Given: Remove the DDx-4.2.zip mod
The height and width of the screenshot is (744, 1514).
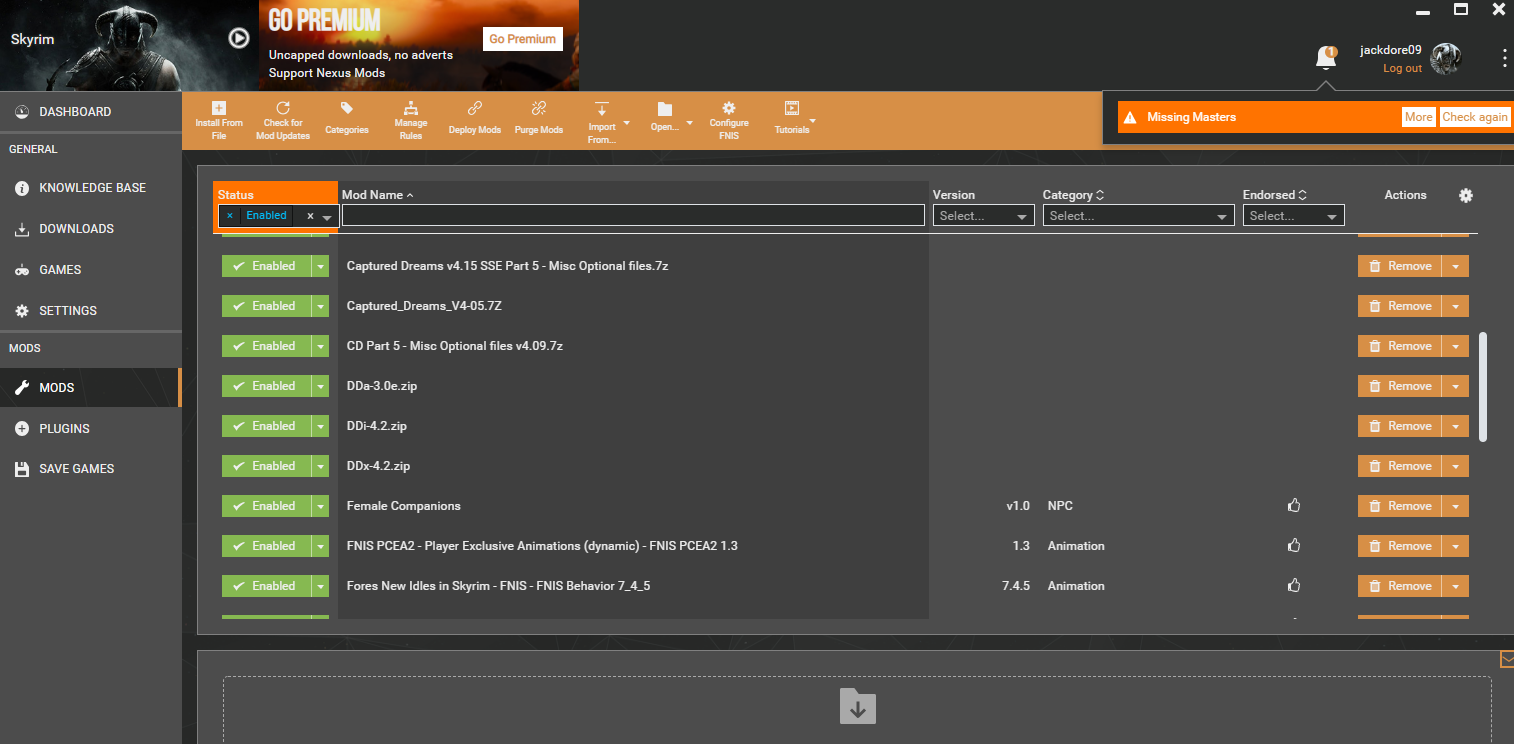Looking at the screenshot, I should [x=1399, y=466].
